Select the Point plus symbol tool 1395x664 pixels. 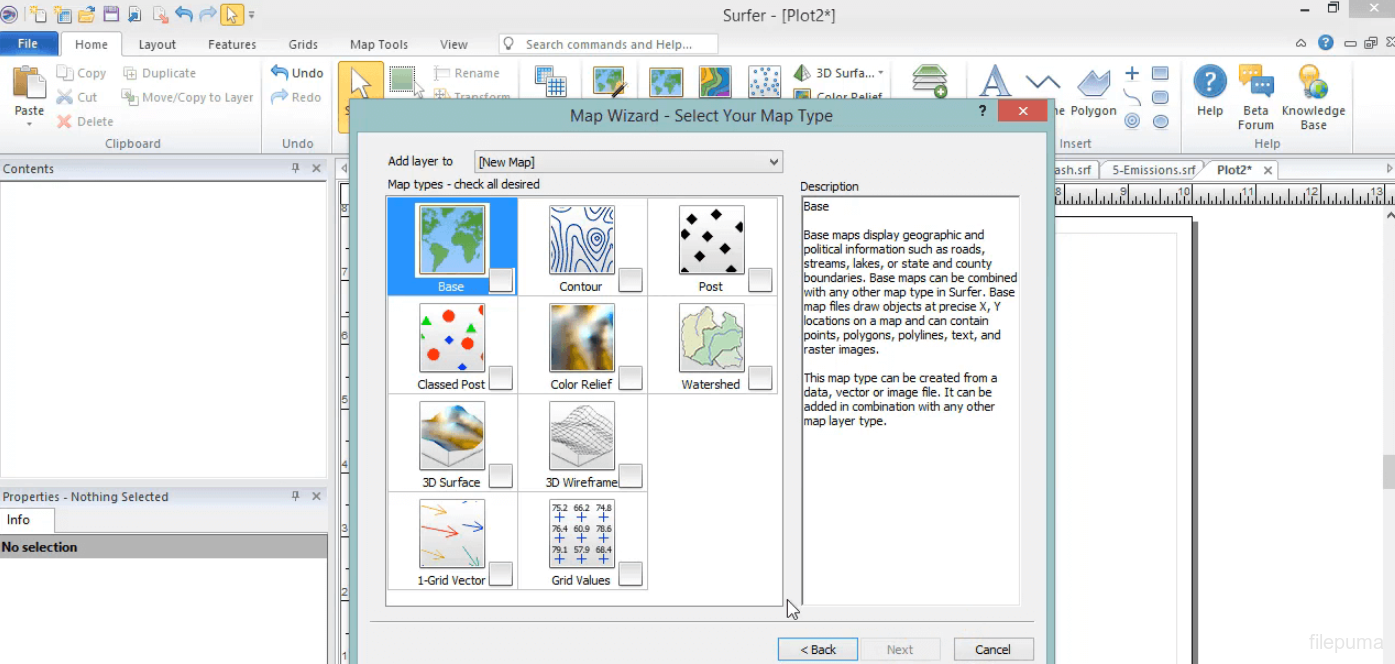(1132, 73)
